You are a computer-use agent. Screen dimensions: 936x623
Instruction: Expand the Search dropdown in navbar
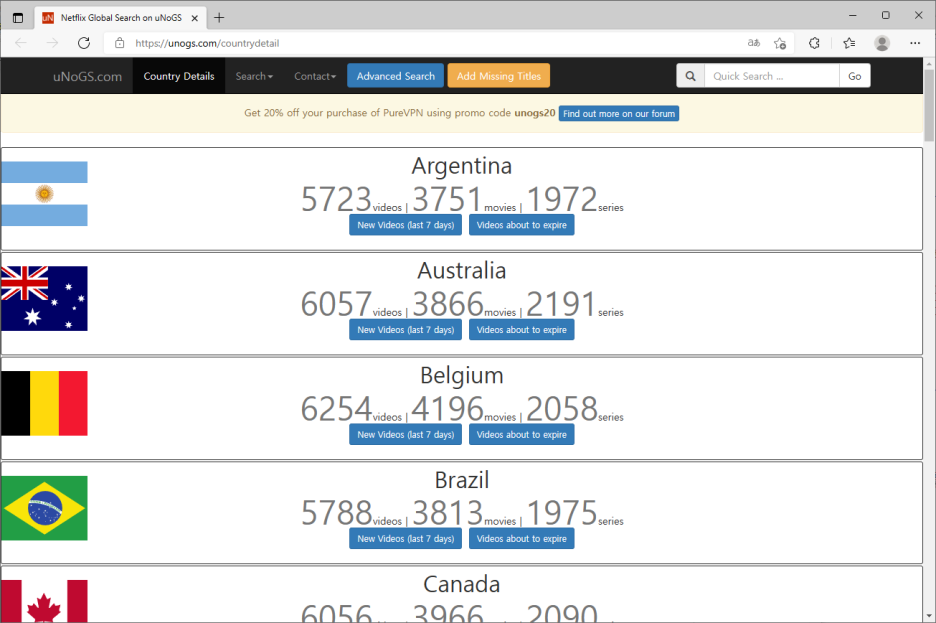tap(254, 76)
